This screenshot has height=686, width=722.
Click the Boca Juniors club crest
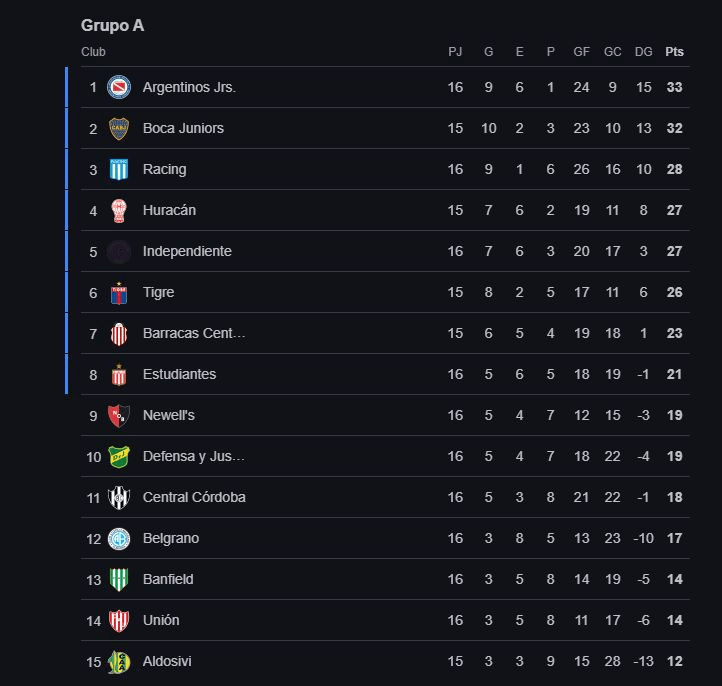(x=119, y=128)
